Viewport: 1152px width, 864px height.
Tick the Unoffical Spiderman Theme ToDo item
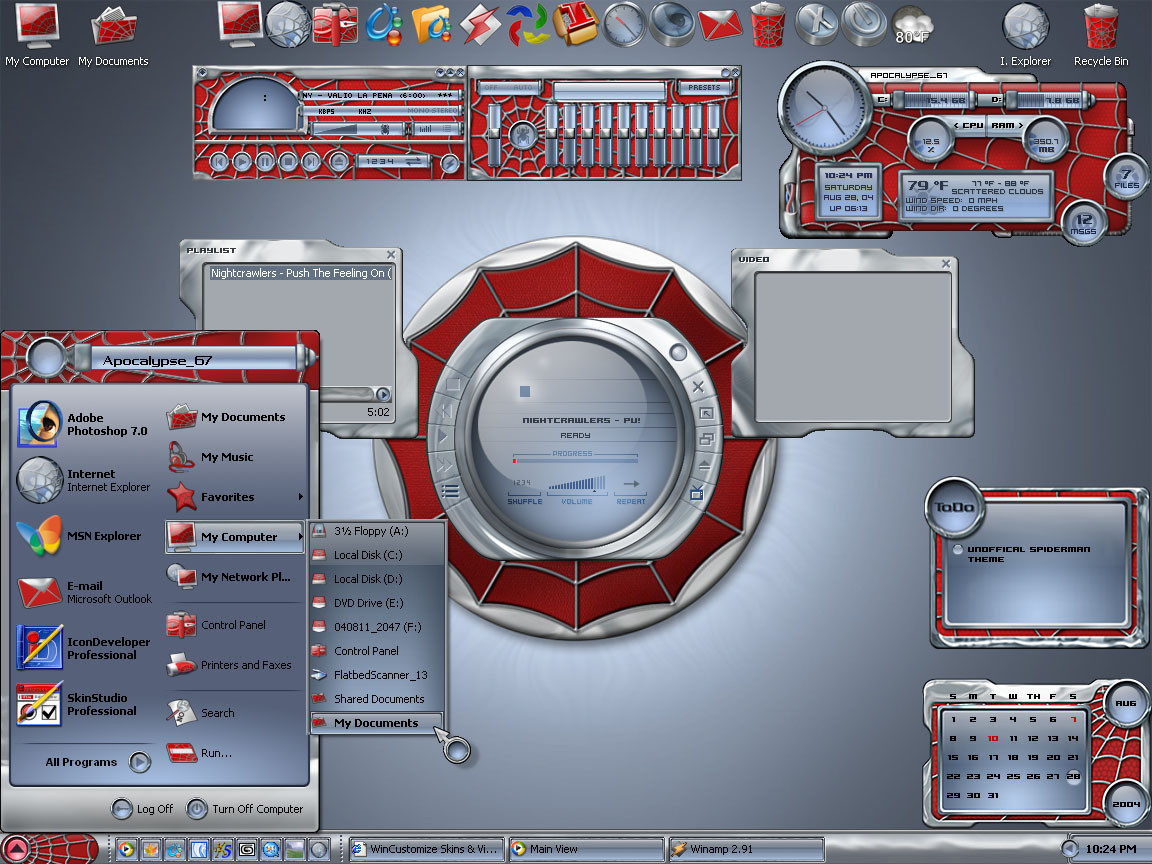(957, 550)
